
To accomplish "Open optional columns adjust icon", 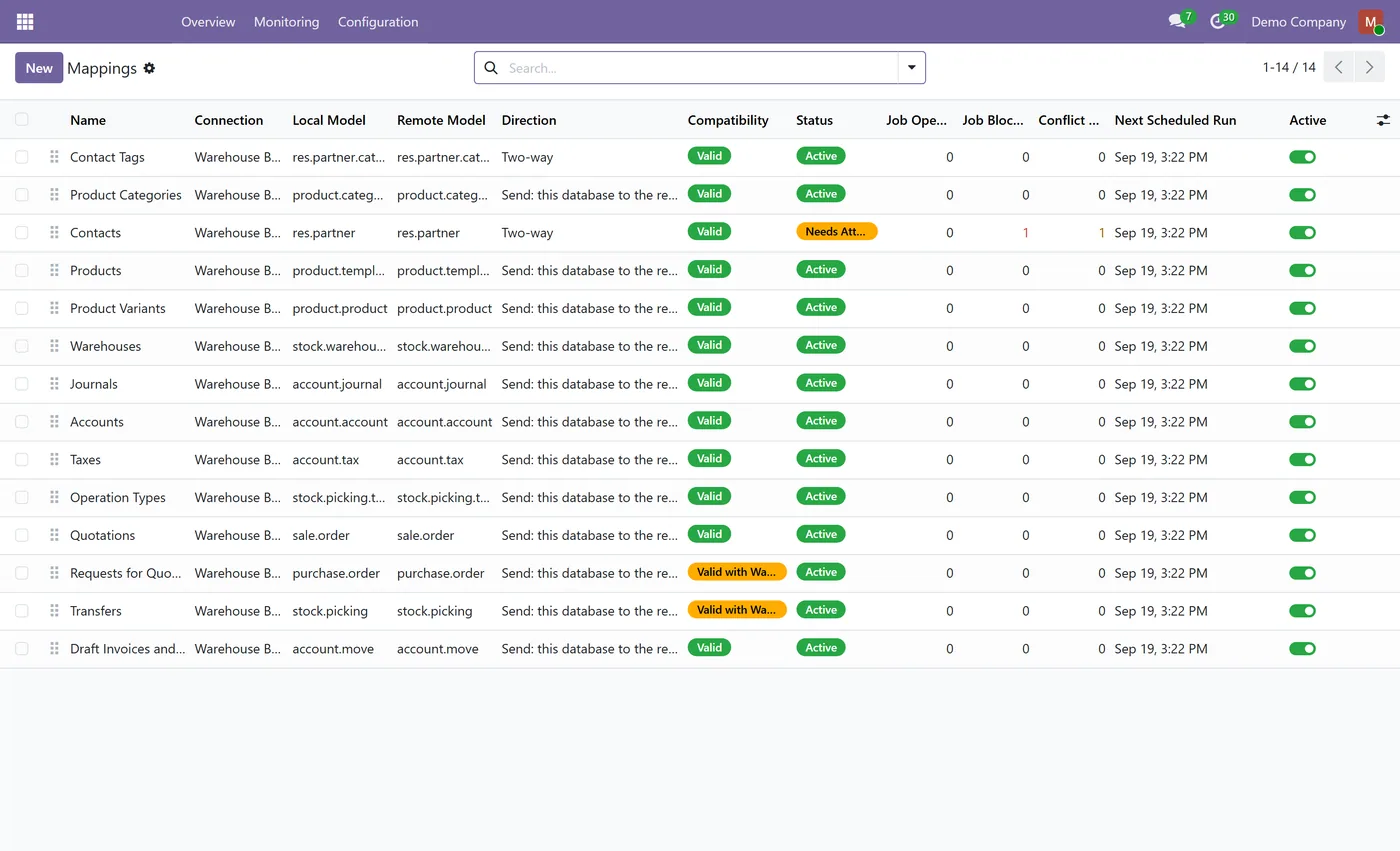I will tap(1383, 120).
